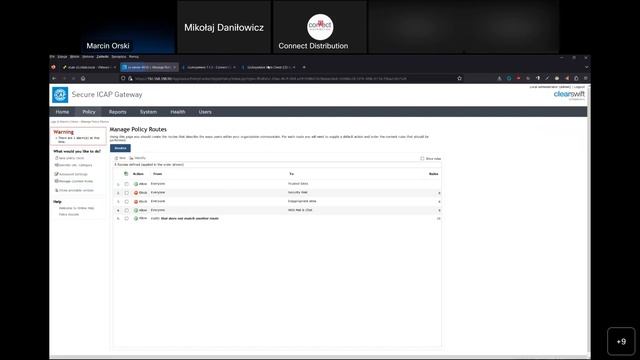Viewport: 640px width, 360px height.
Task: Click the red extension icon in the browser toolbar
Action: click(x=518, y=78)
